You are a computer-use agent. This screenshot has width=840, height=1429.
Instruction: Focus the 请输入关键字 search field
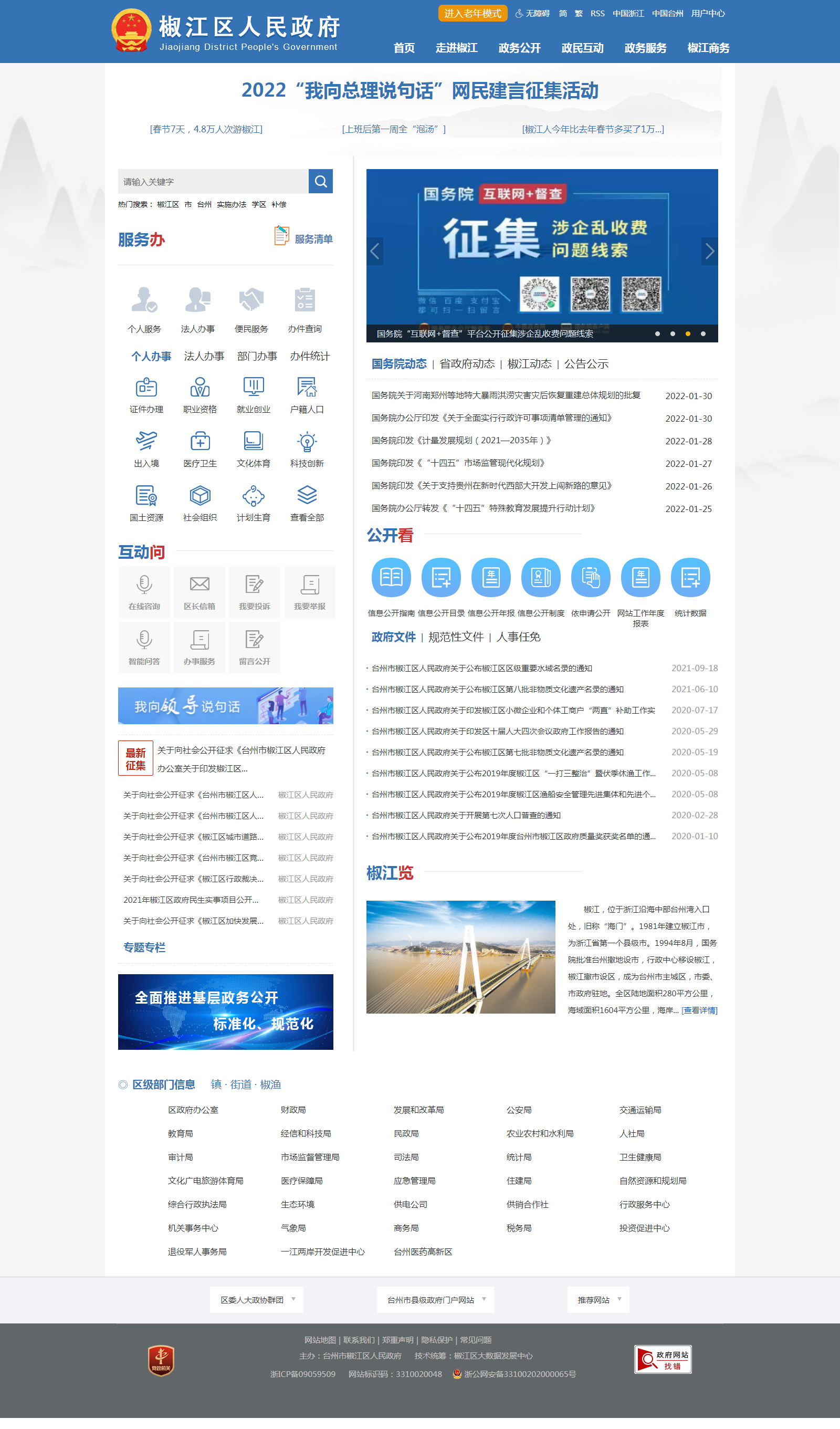[x=213, y=182]
